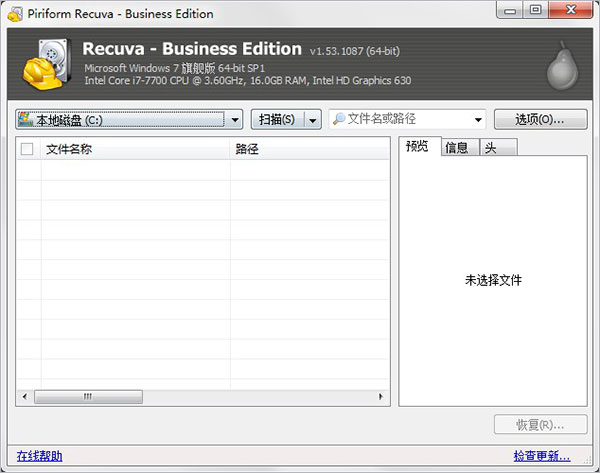Click the local disk C: drive icon
Screen dimensions: 600x473
[25, 120]
